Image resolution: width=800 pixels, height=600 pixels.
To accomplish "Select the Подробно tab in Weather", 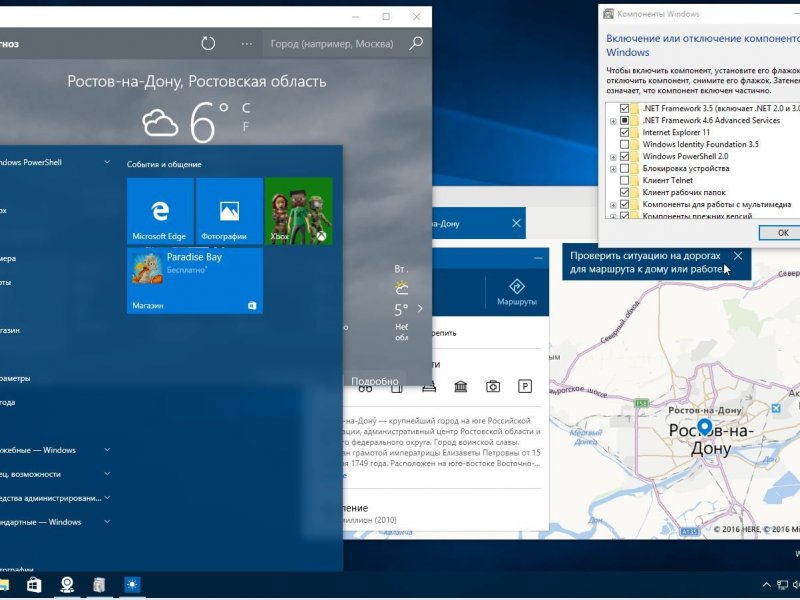I will click(375, 381).
